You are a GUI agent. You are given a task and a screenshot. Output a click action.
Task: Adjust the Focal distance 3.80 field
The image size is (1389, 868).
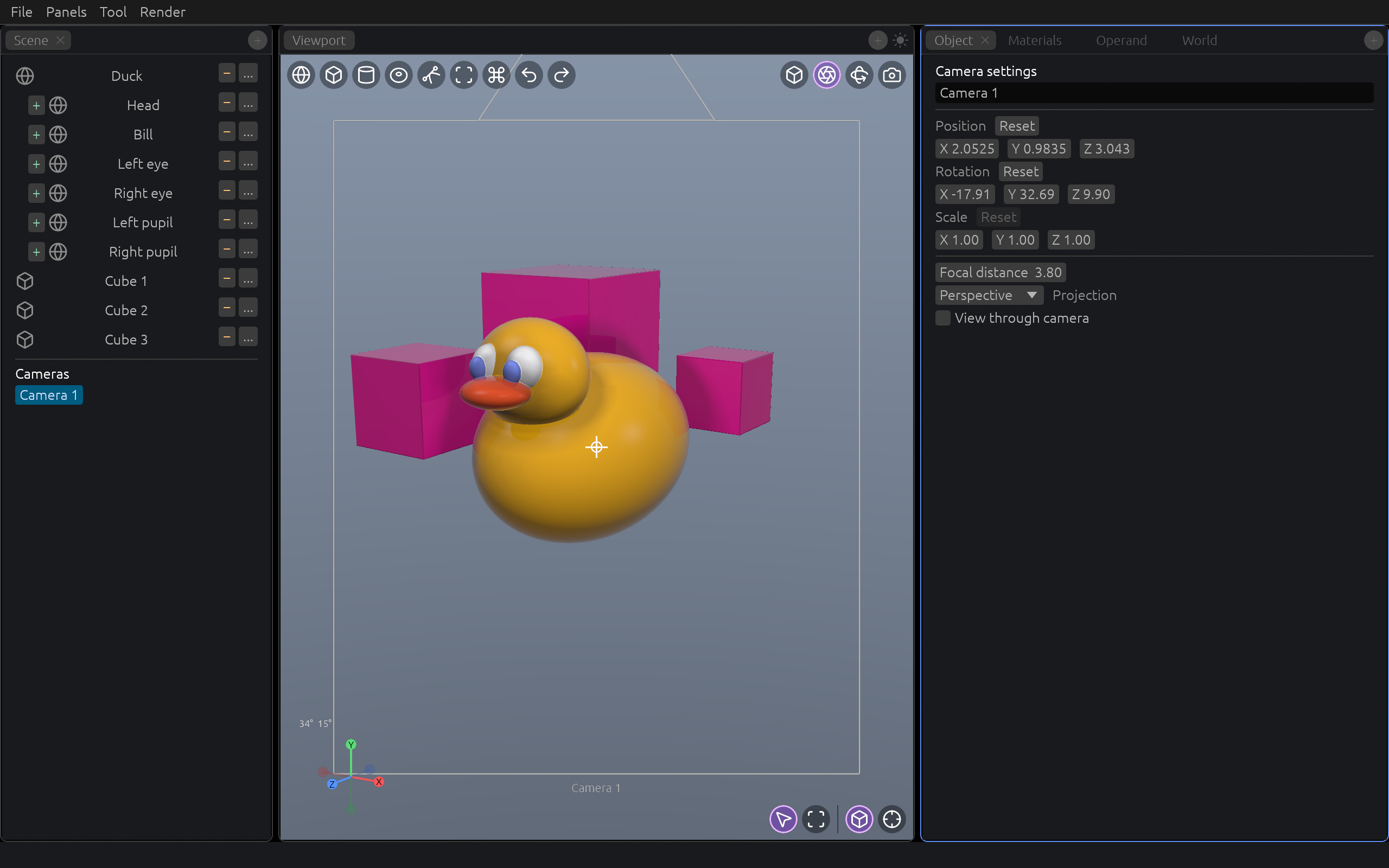pyautogui.click(x=1000, y=272)
